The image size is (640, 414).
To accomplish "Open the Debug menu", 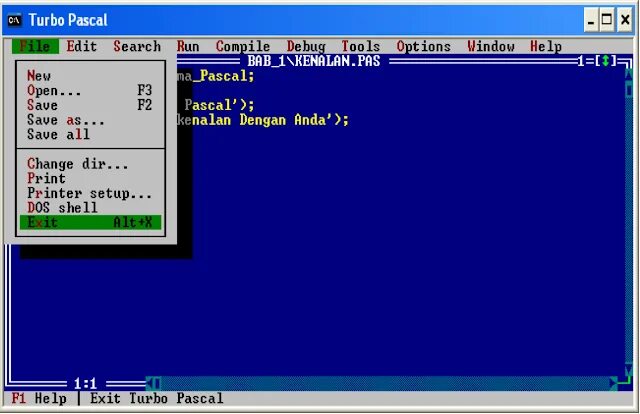I will 306,46.
